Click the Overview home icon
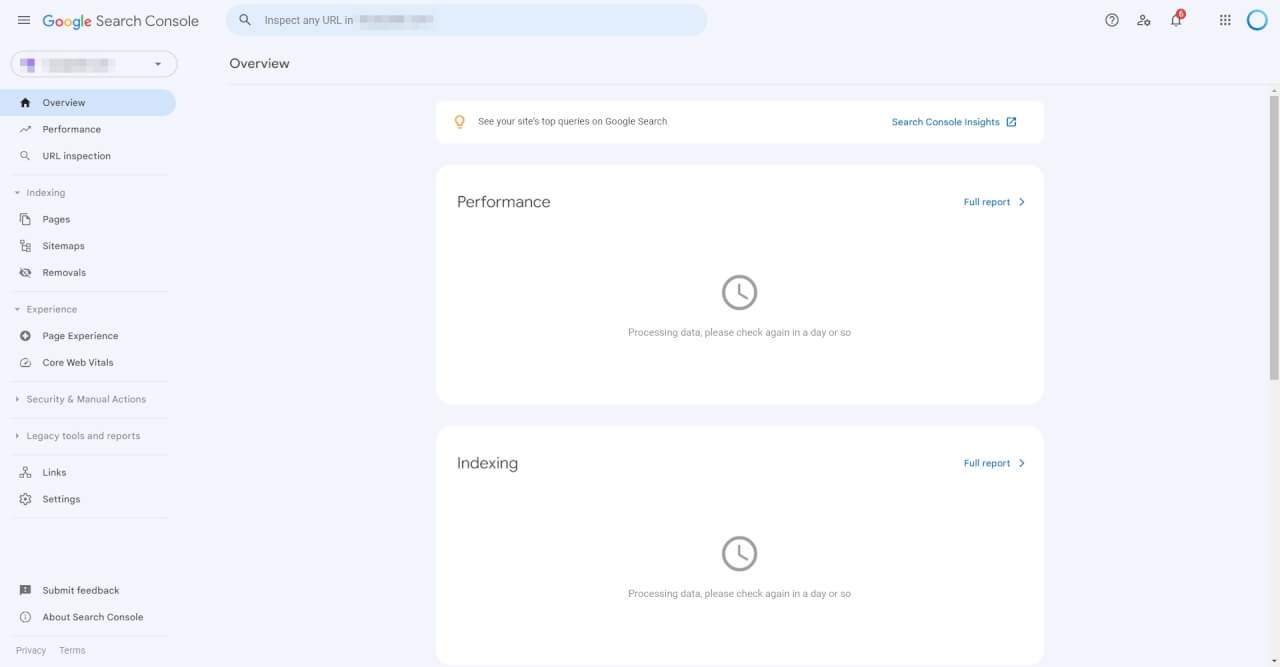Viewport: 1280px width, 667px height. coord(25,103)
